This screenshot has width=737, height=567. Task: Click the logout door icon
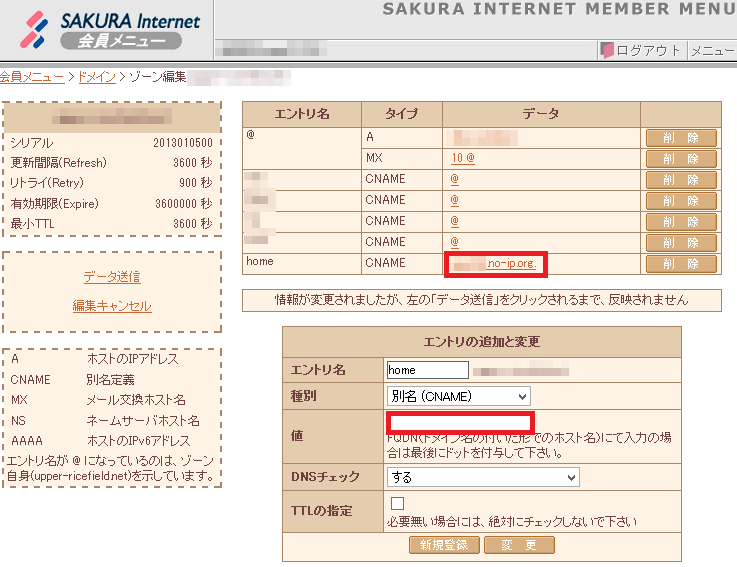pos(606,50)
